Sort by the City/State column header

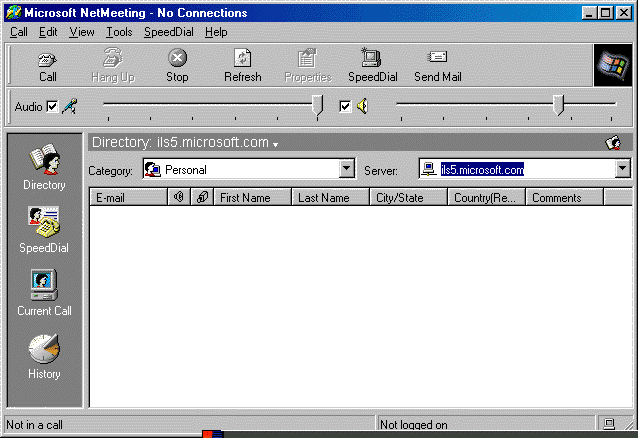click(x=409, y=197)
